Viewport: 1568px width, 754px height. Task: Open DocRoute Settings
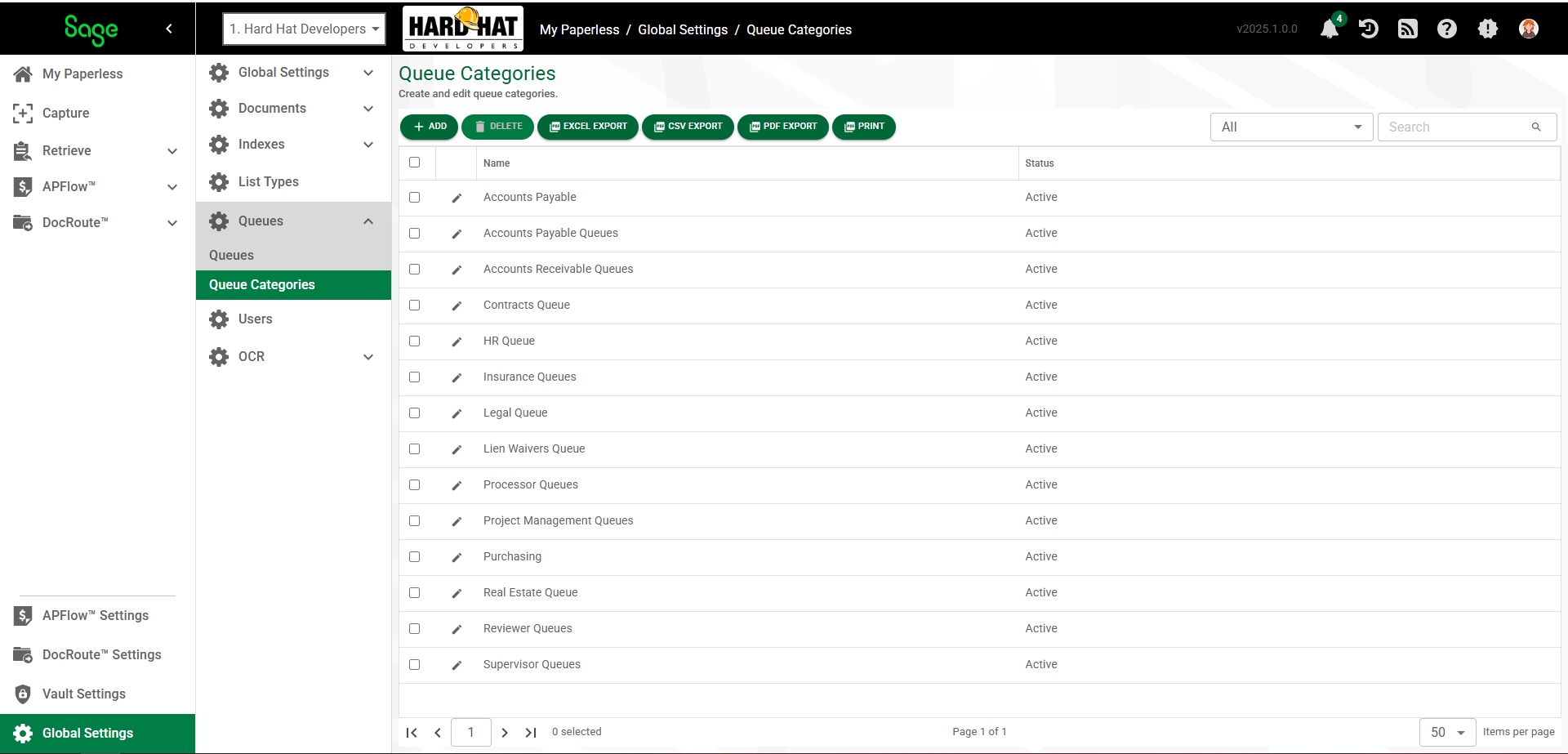point(101,654)
